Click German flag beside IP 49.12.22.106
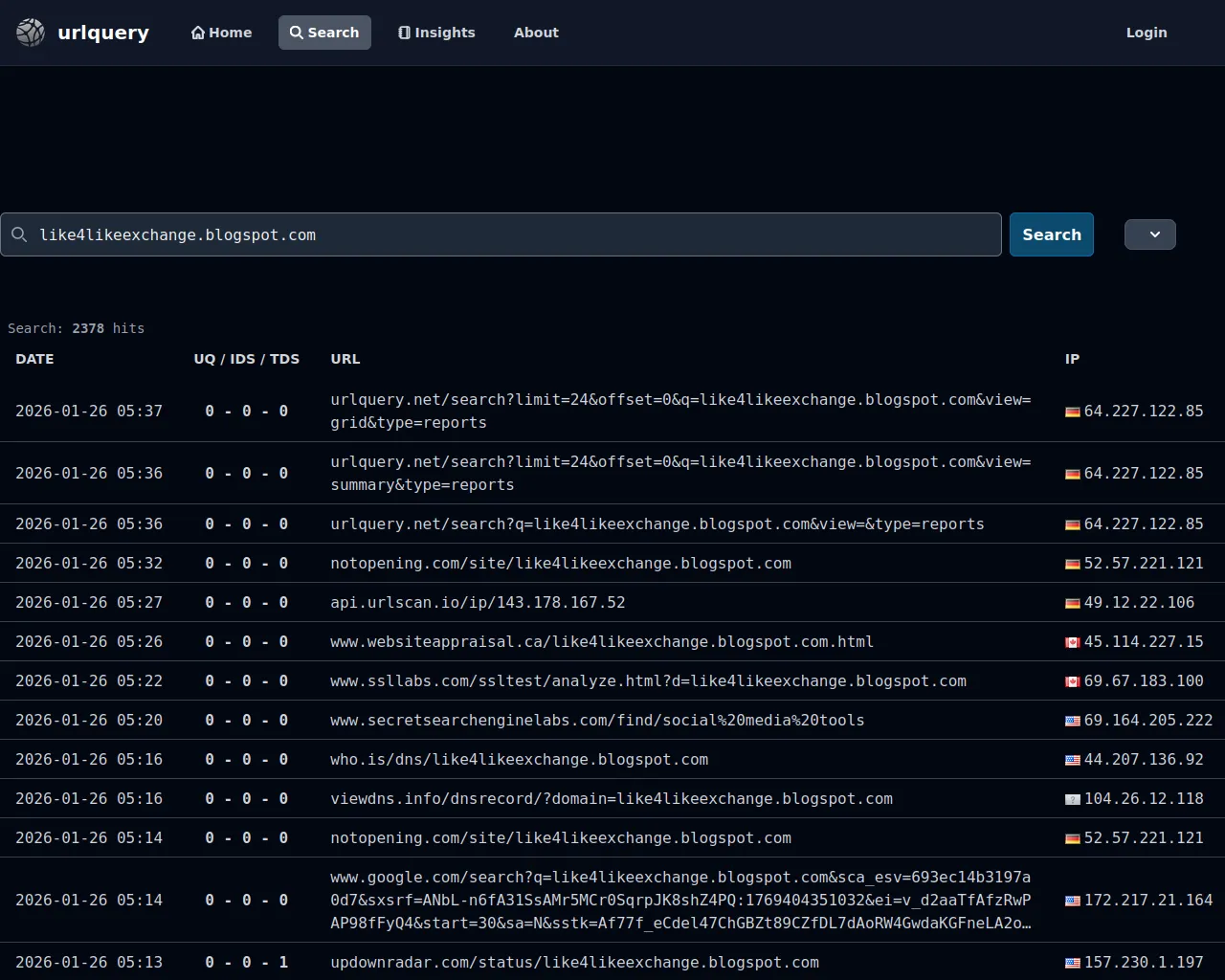The image size is (1225, 980). (1072, 603)
